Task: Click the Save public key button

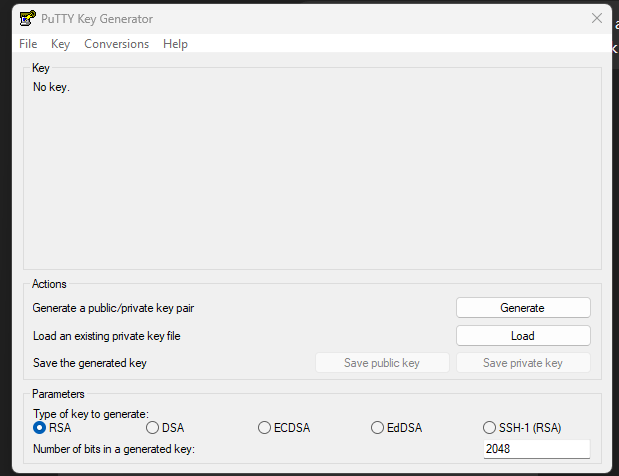Action: [382, 363]
